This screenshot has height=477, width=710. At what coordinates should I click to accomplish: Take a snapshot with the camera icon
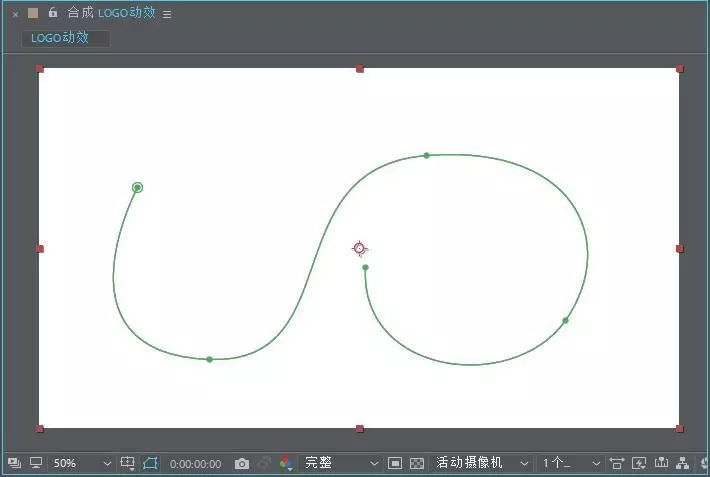click(x=242, y=464)
